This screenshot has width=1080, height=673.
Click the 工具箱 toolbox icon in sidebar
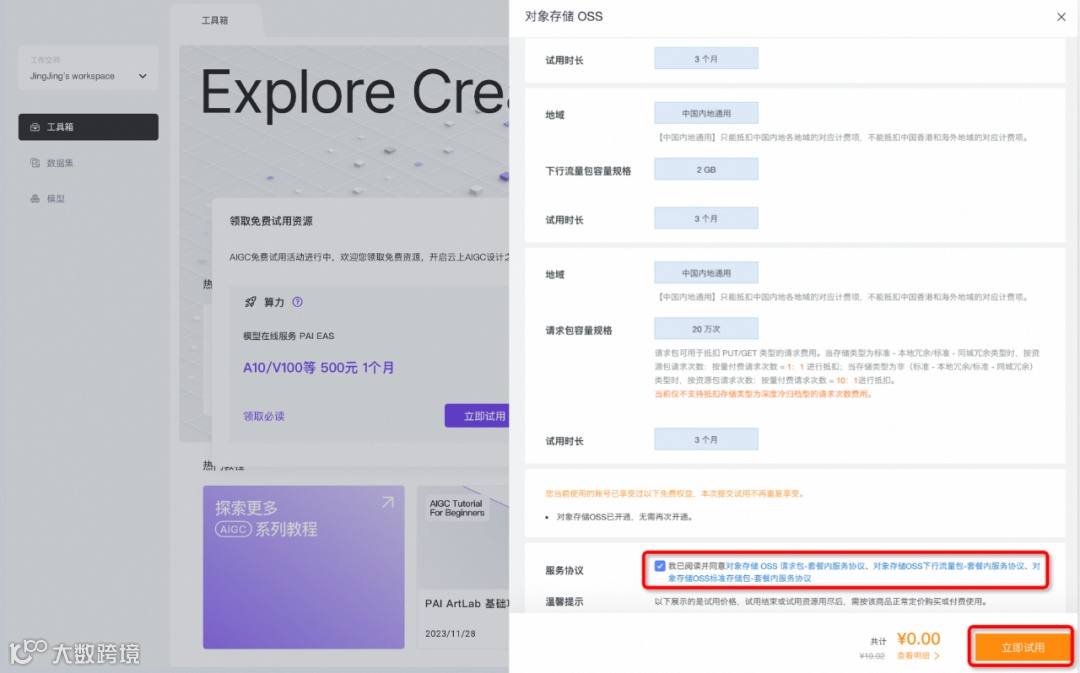pos(34,127)
